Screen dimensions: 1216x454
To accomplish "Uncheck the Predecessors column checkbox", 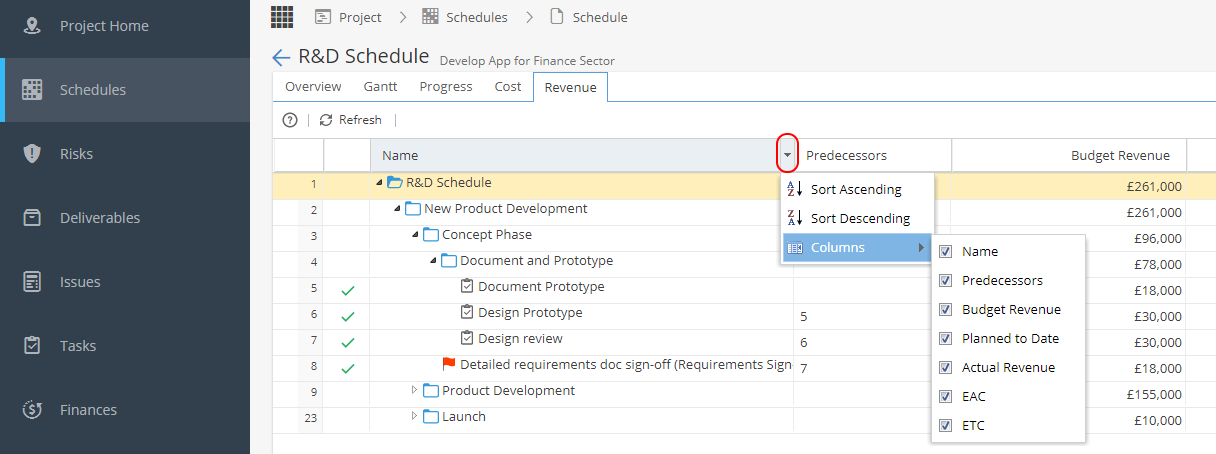I will 945,281.
